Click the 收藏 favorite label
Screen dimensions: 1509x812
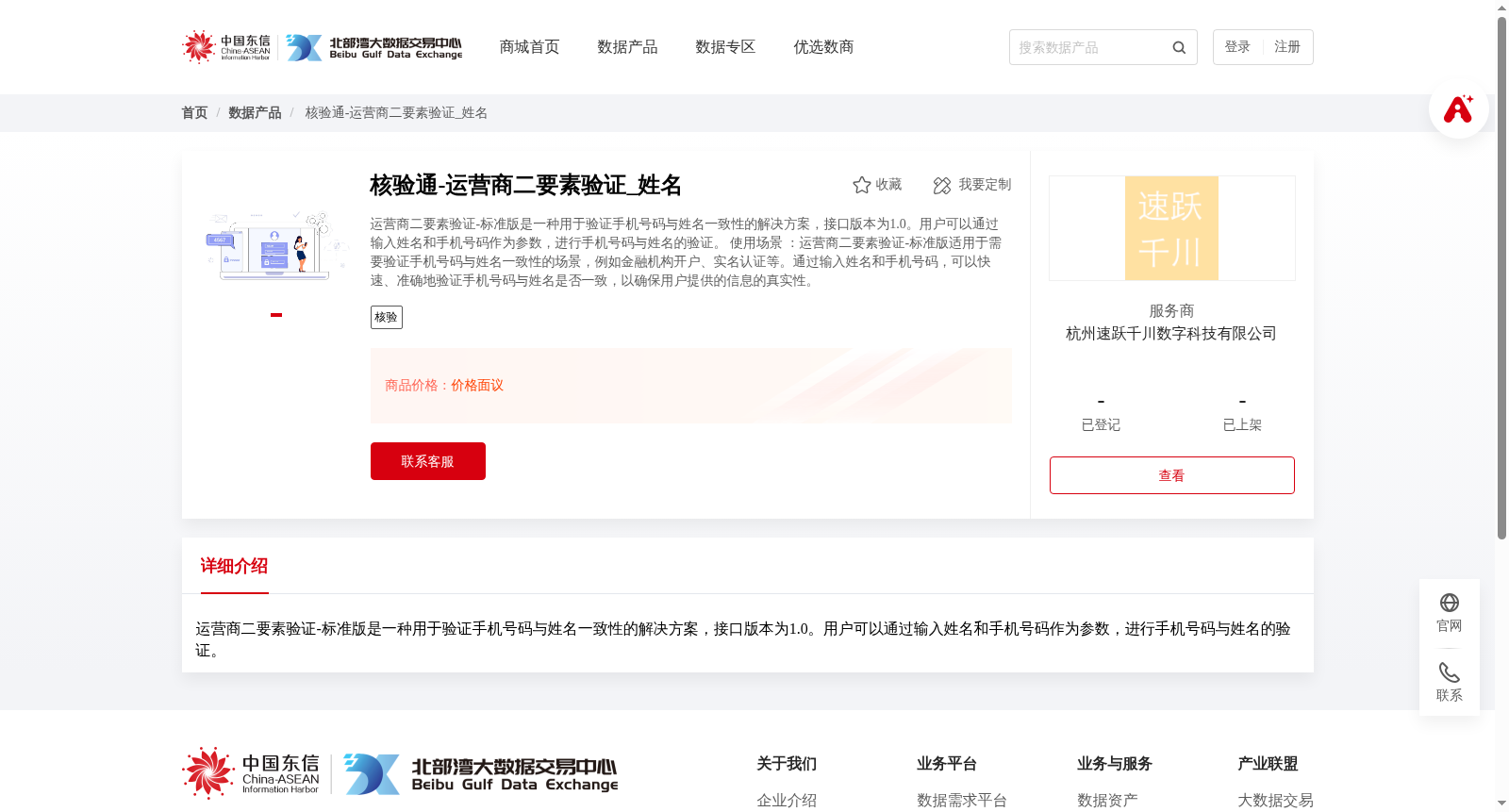[x=888, y=185]
